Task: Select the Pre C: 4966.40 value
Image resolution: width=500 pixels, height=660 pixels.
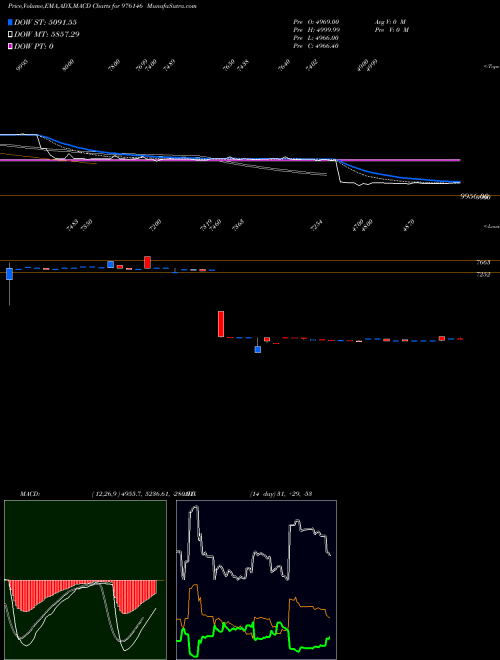Action: click(x=316, y=46)
